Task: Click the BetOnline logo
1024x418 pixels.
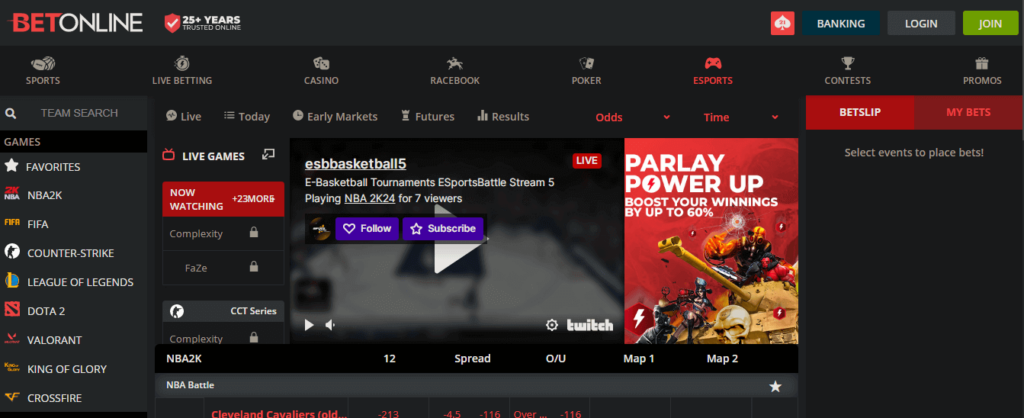Action: point(75,23)
